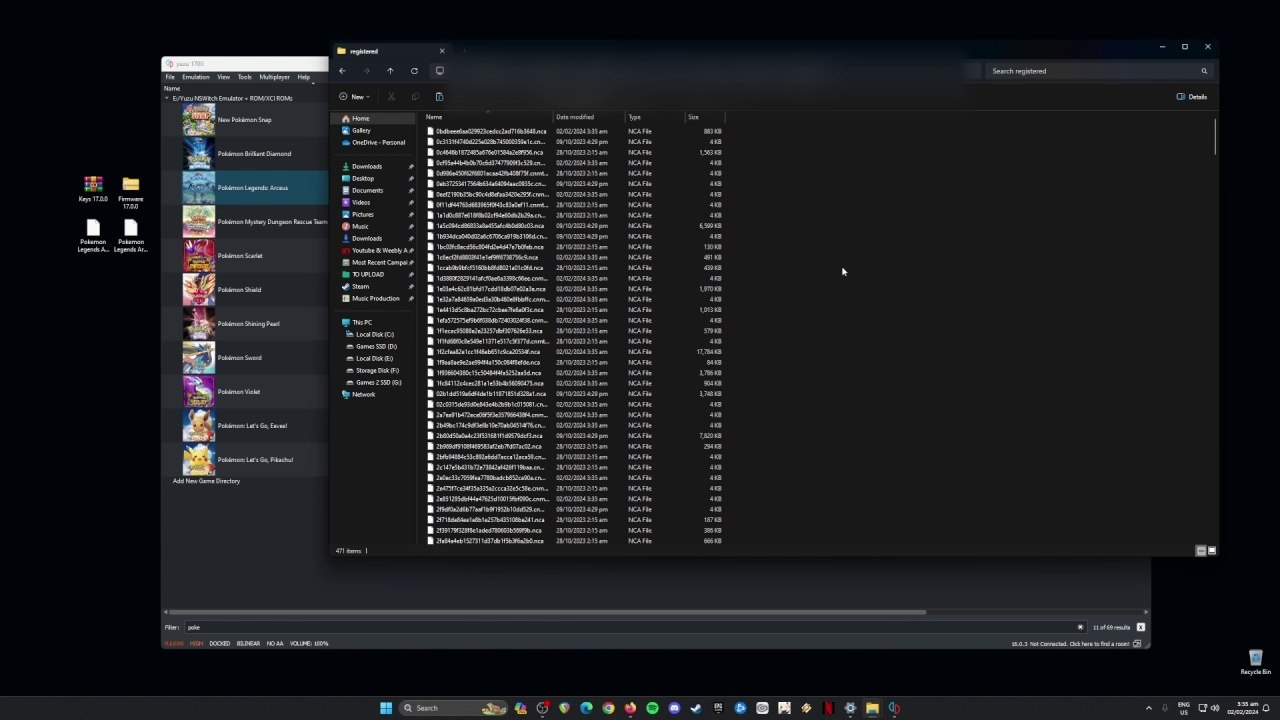
Task: Click the Up arrow in File Explorer
Action: pos(390,71)
